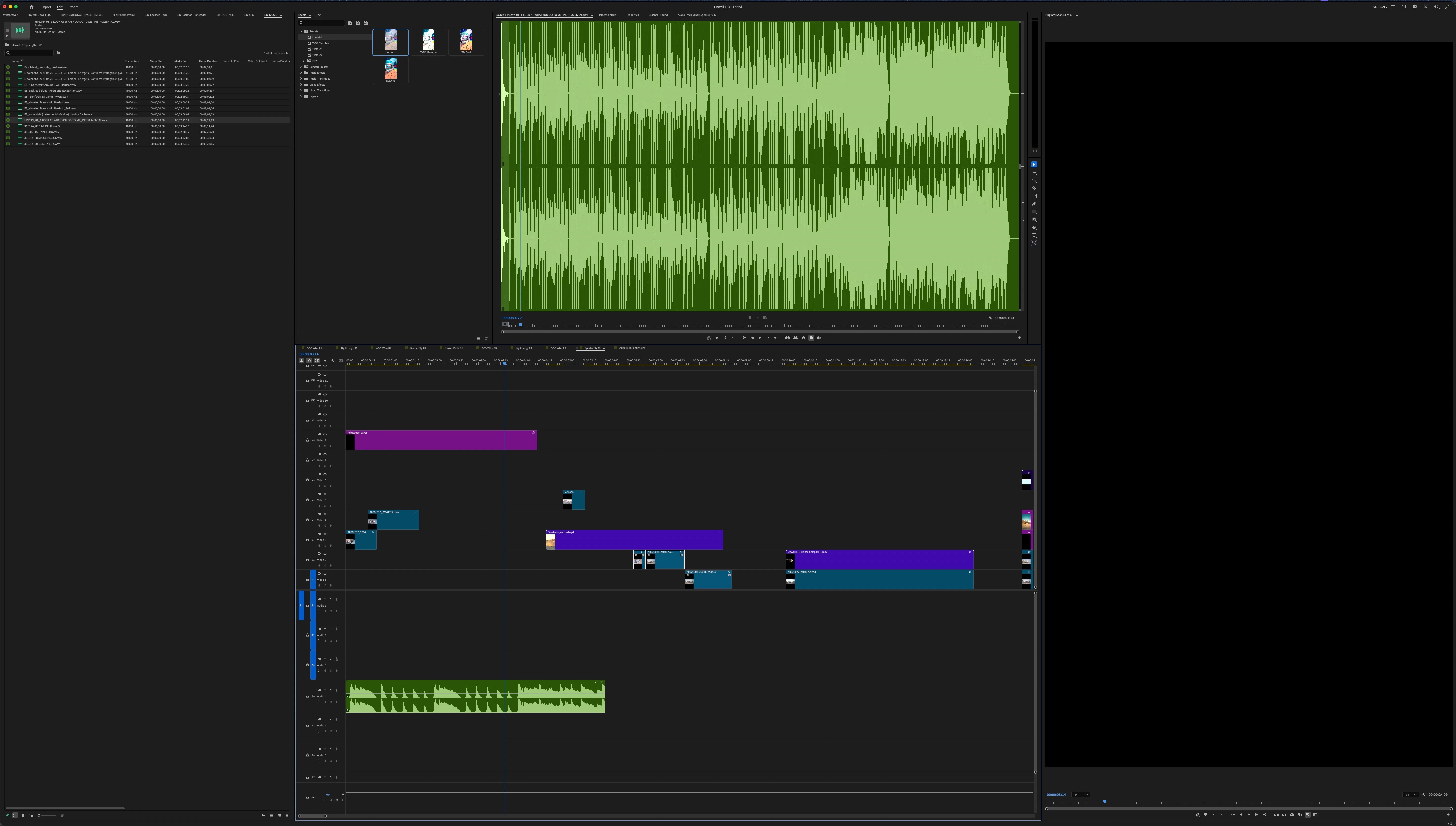The height and width of the screenshot is (826, 1456).
Task: Toggle timeline snapping magnet icon
Action: [x=309, y=360]
